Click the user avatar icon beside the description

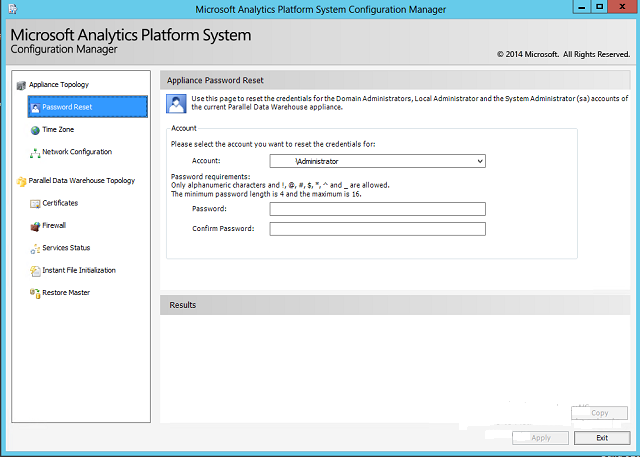(176, 103)
